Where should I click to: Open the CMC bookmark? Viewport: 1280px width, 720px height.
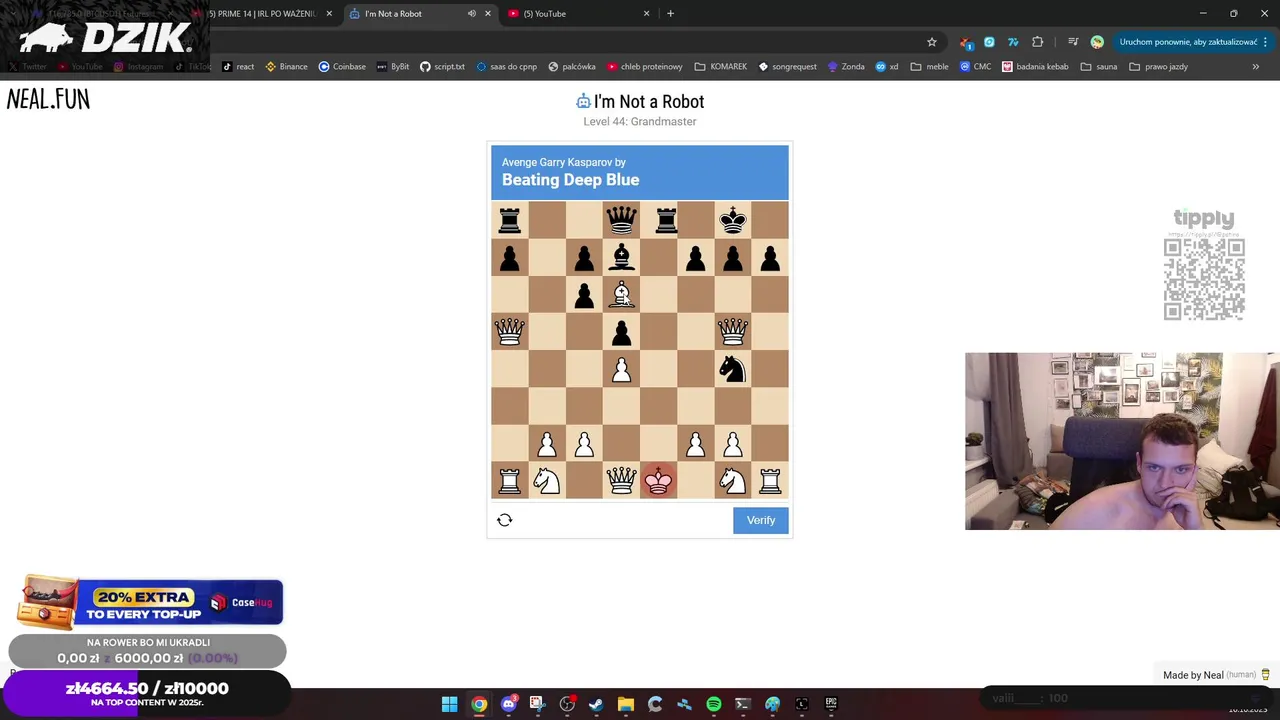coord(975,67)
